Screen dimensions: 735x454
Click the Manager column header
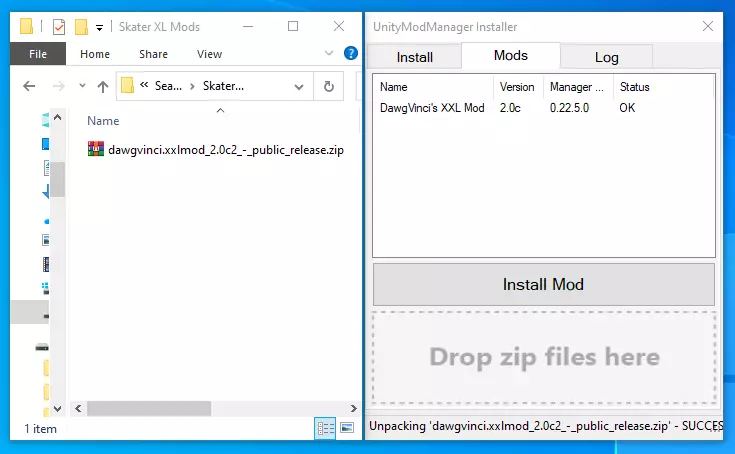pos(578,87)
